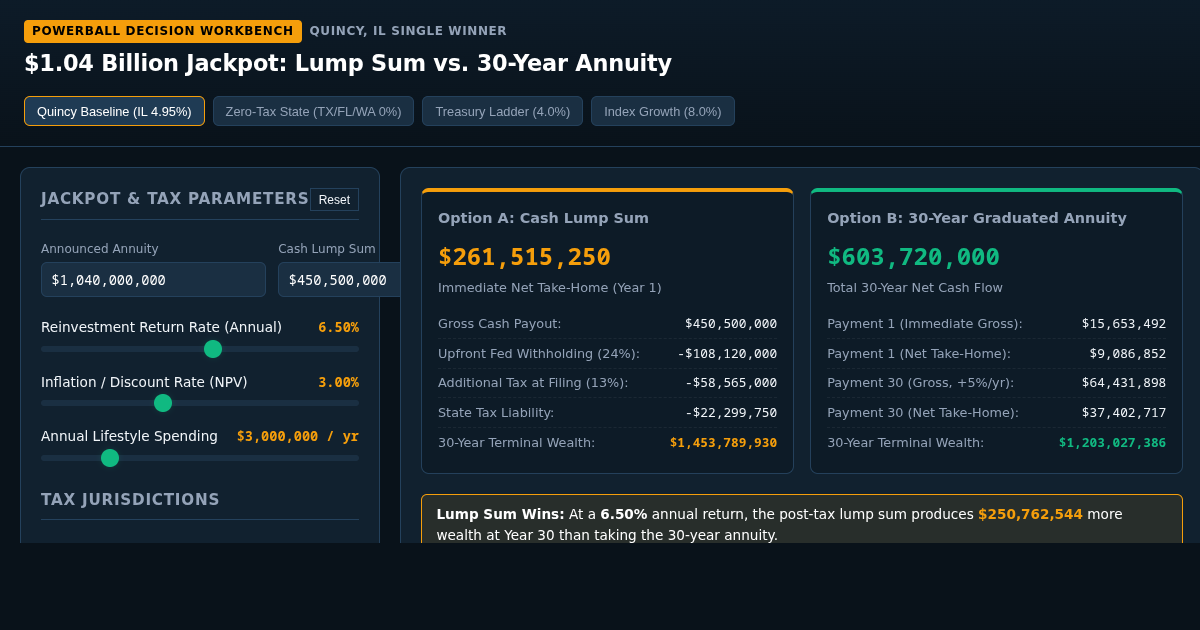Click the $261,515,250 lump sum net amount
Screen dimensions: 1200x630
click(524, 257)
